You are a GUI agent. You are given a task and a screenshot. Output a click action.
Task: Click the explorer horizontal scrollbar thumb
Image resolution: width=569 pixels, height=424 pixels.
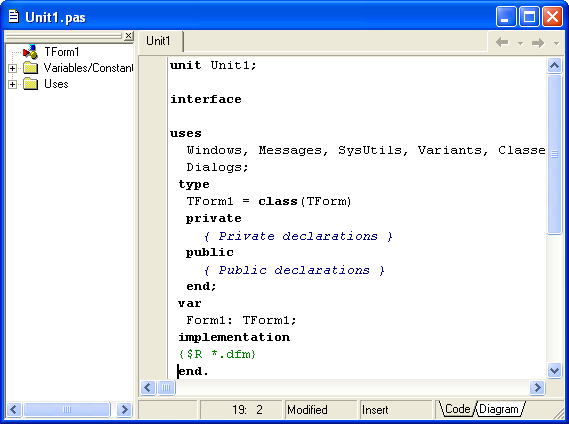67,409
